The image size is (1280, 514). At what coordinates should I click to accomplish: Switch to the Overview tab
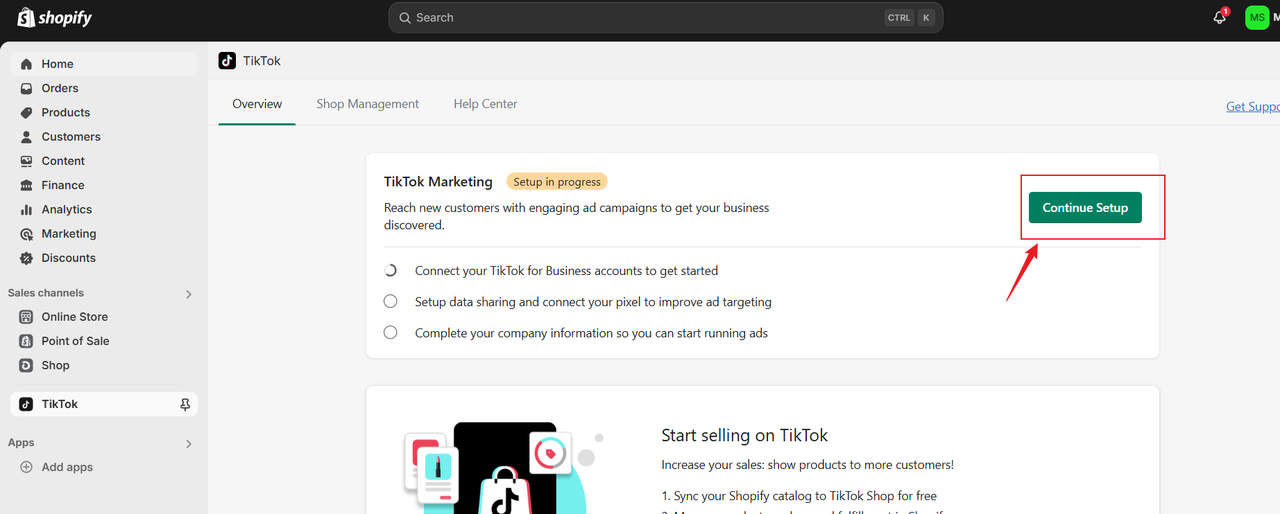[x=257, y=104]
